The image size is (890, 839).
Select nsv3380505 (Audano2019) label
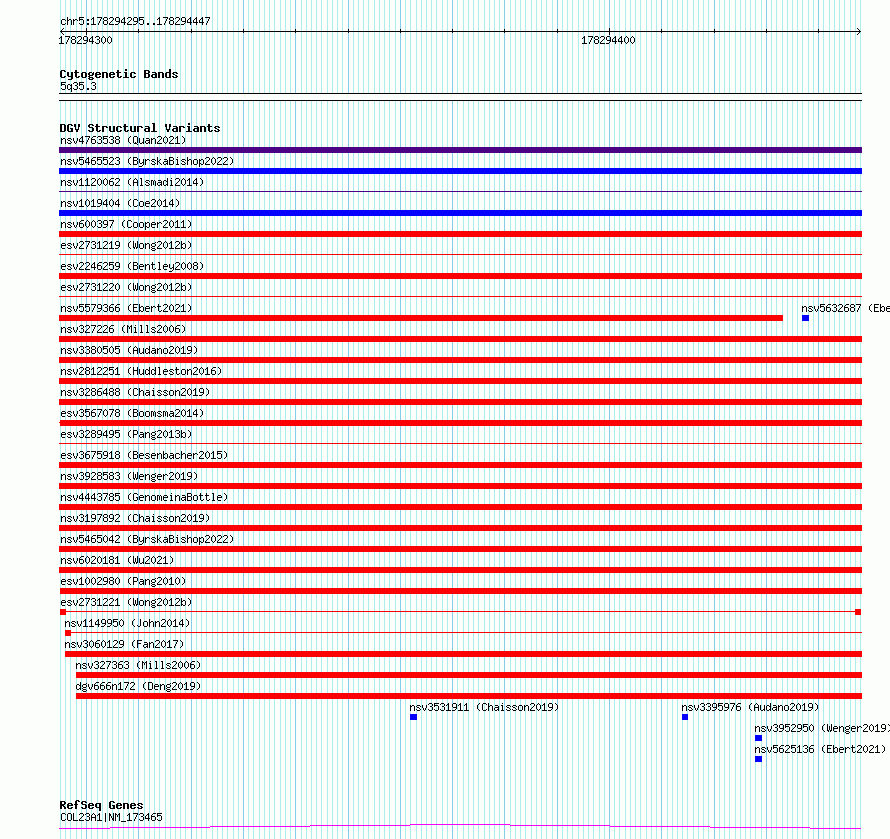pos(129,350)
